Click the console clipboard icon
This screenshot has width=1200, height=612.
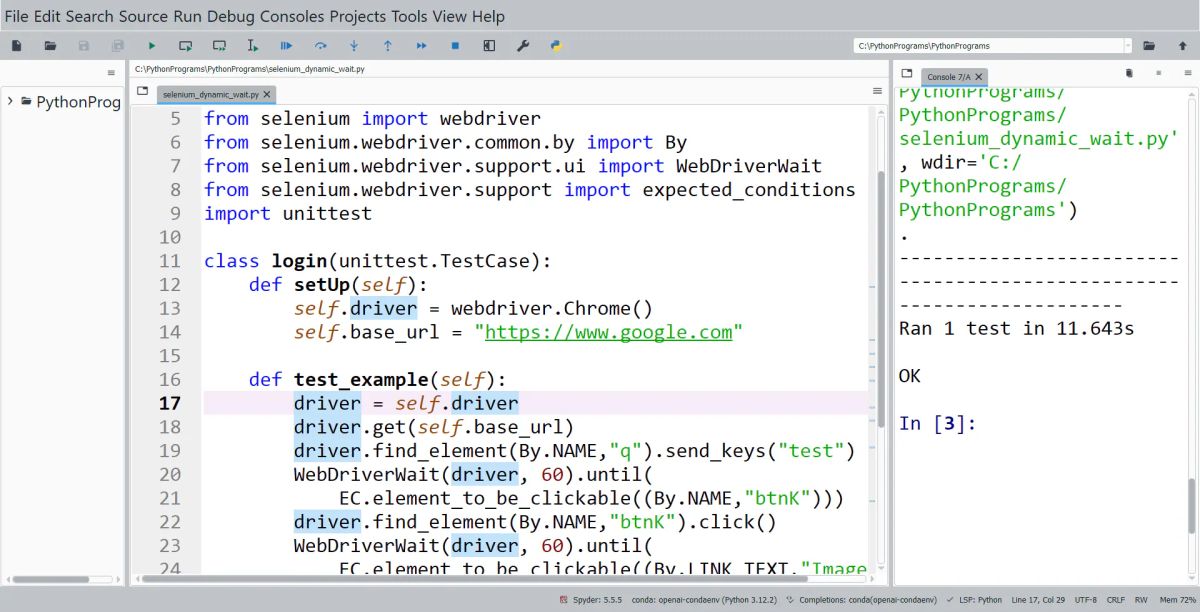click(x=1129, y=73)
